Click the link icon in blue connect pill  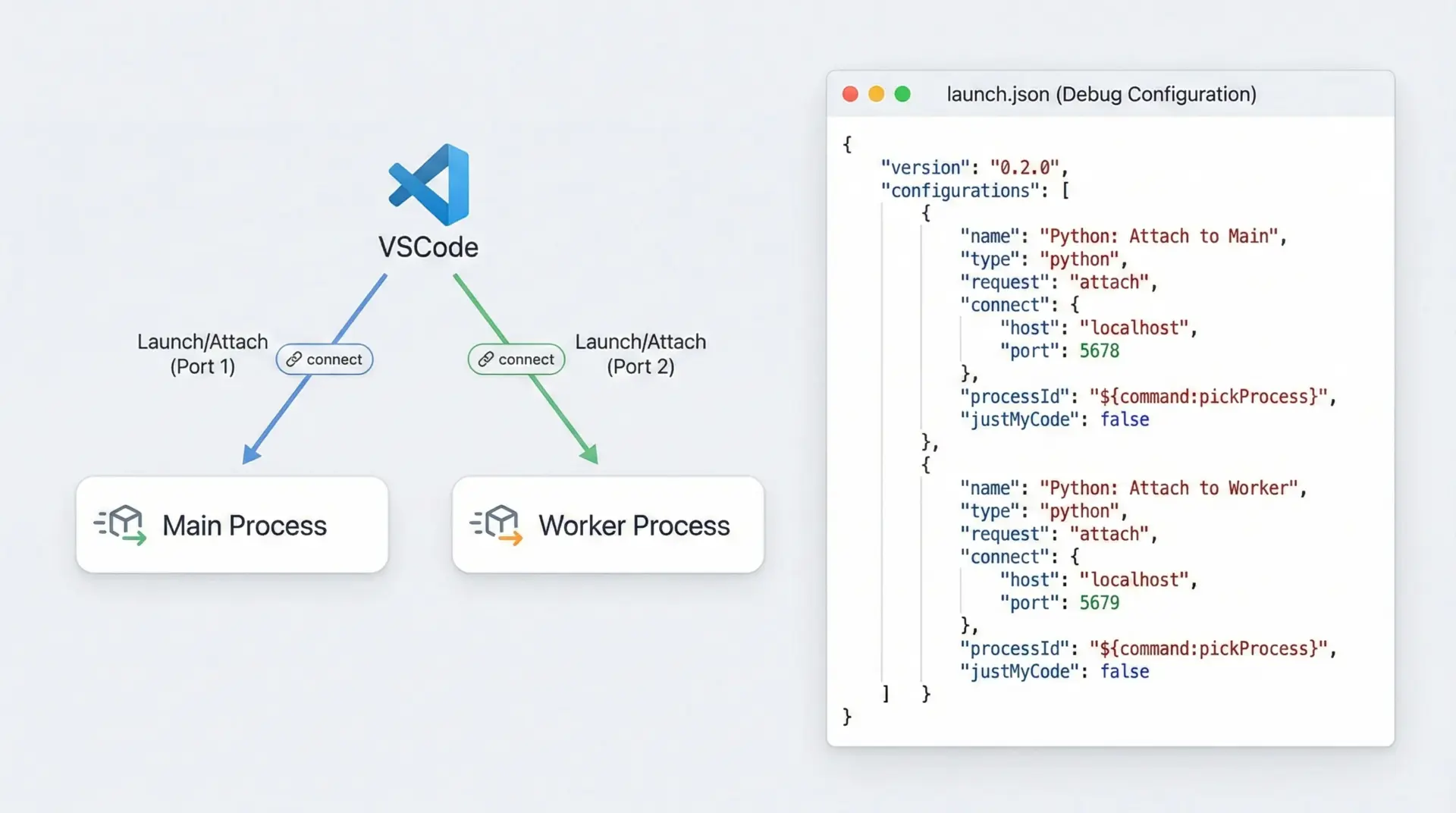pos(294,359)
